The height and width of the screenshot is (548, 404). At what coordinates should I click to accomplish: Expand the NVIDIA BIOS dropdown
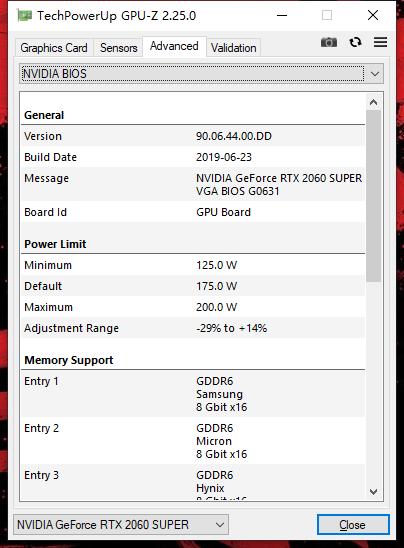202,74
